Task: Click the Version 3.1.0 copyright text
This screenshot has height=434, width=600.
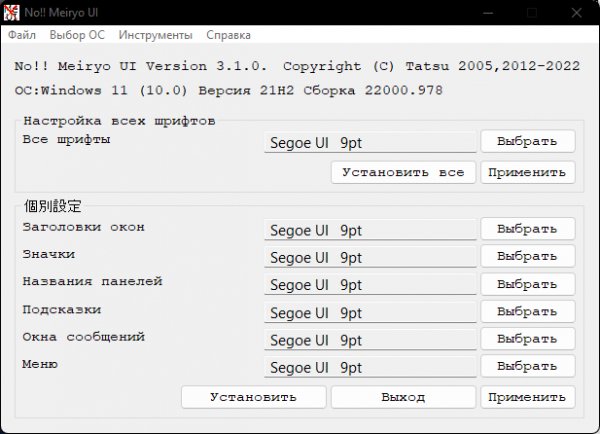Action: point(297,66)
